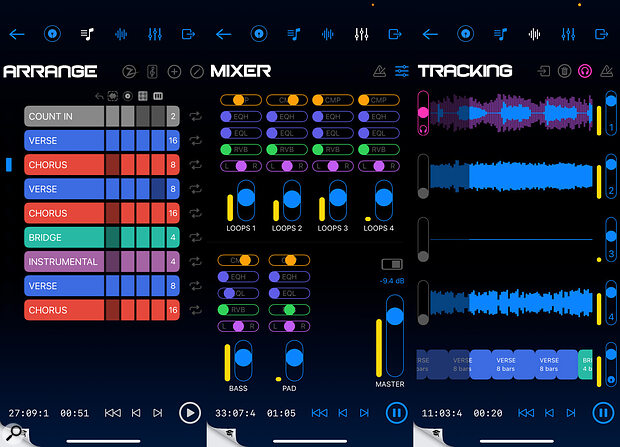Screen dimensions: 620x447
Task: Tap the undo arrow above section list
Action: pos(99,96)
